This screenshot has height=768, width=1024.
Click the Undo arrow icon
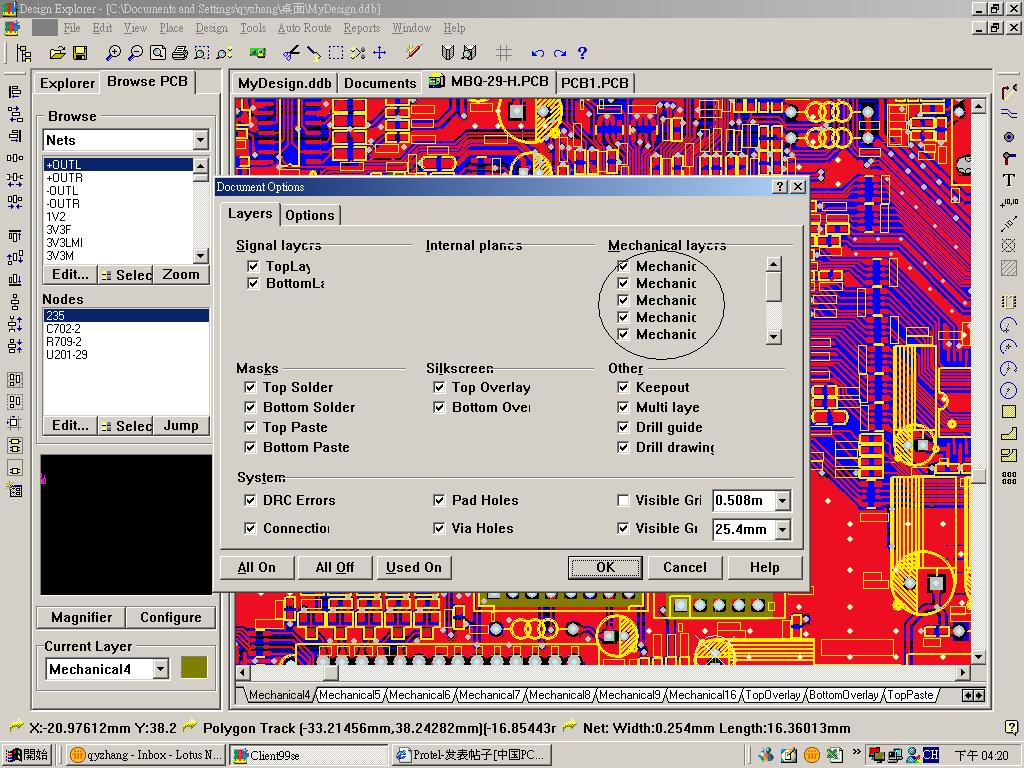click(x=538, y=53)
